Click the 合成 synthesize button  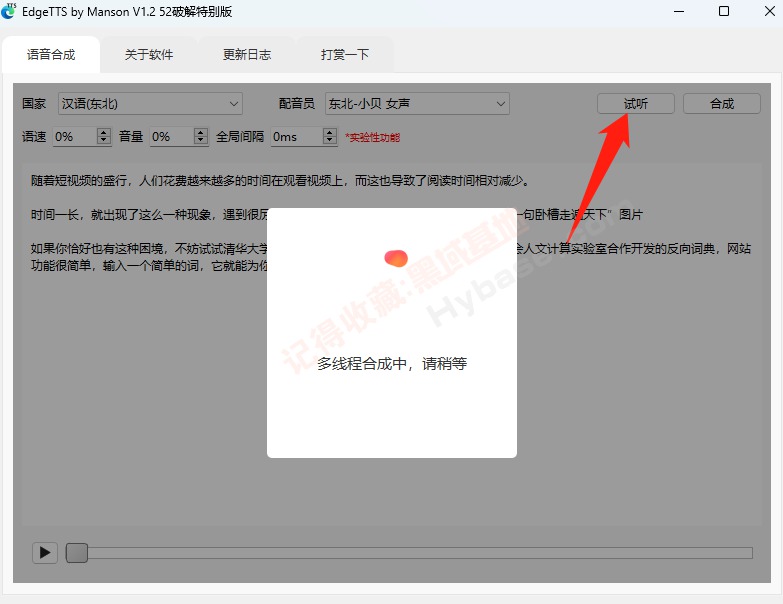coord(722,104)
